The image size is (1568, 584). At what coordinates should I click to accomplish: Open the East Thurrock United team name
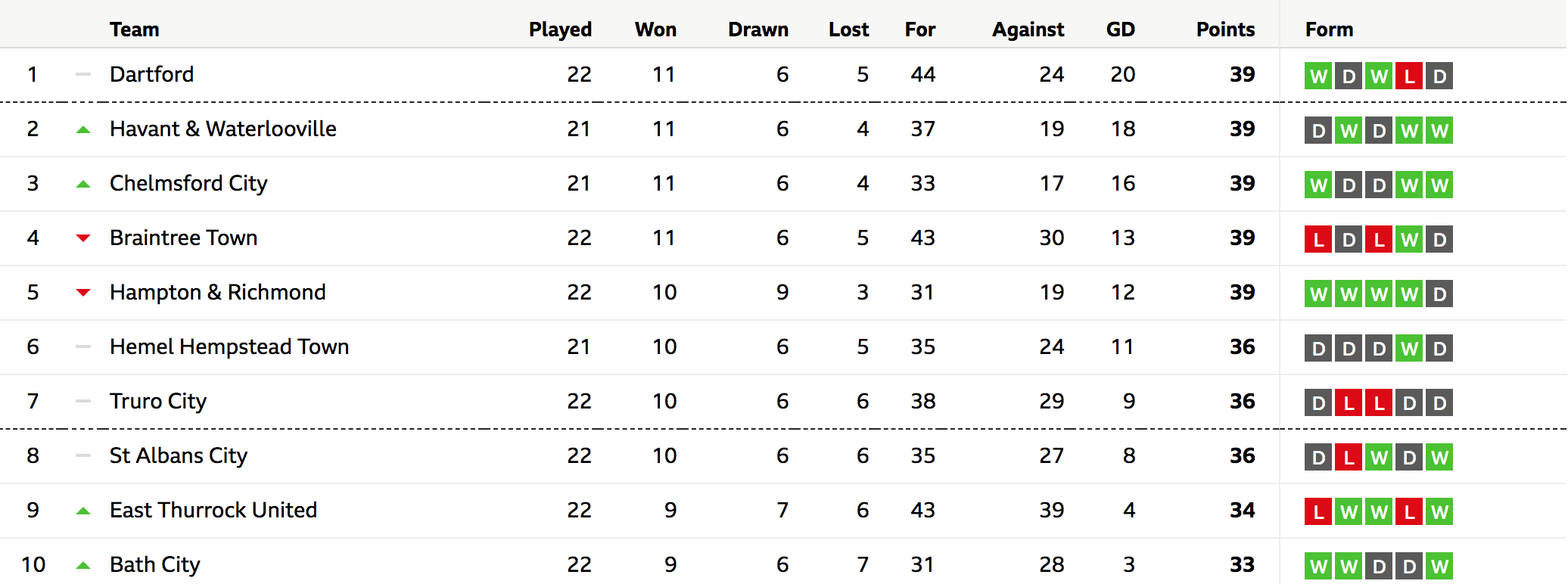click(x=213, y=510)
